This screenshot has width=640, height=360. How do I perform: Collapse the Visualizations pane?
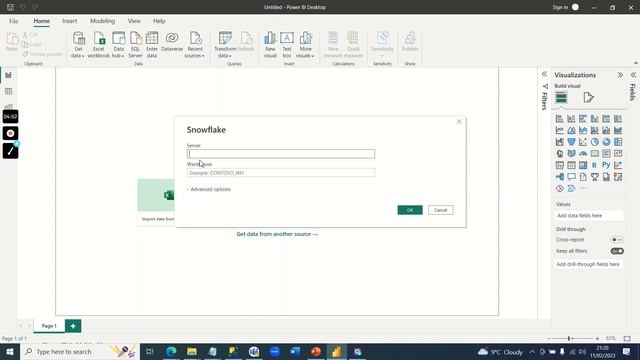pos(620,75)
